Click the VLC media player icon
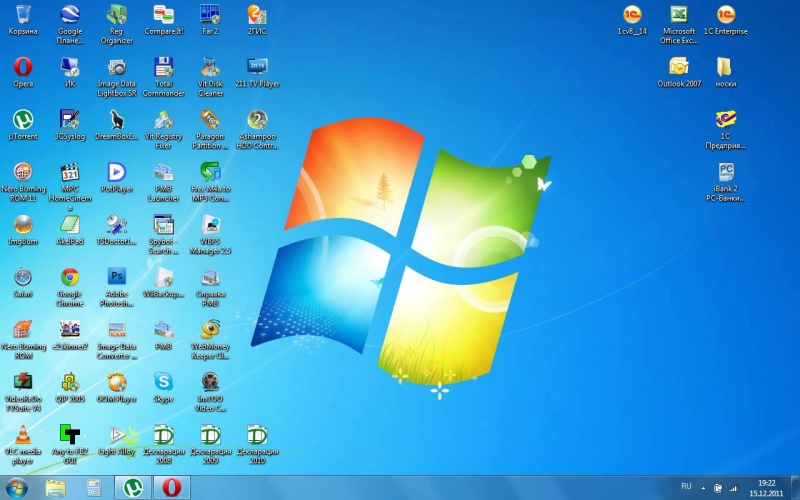800x500 pixels. point(23,435)
